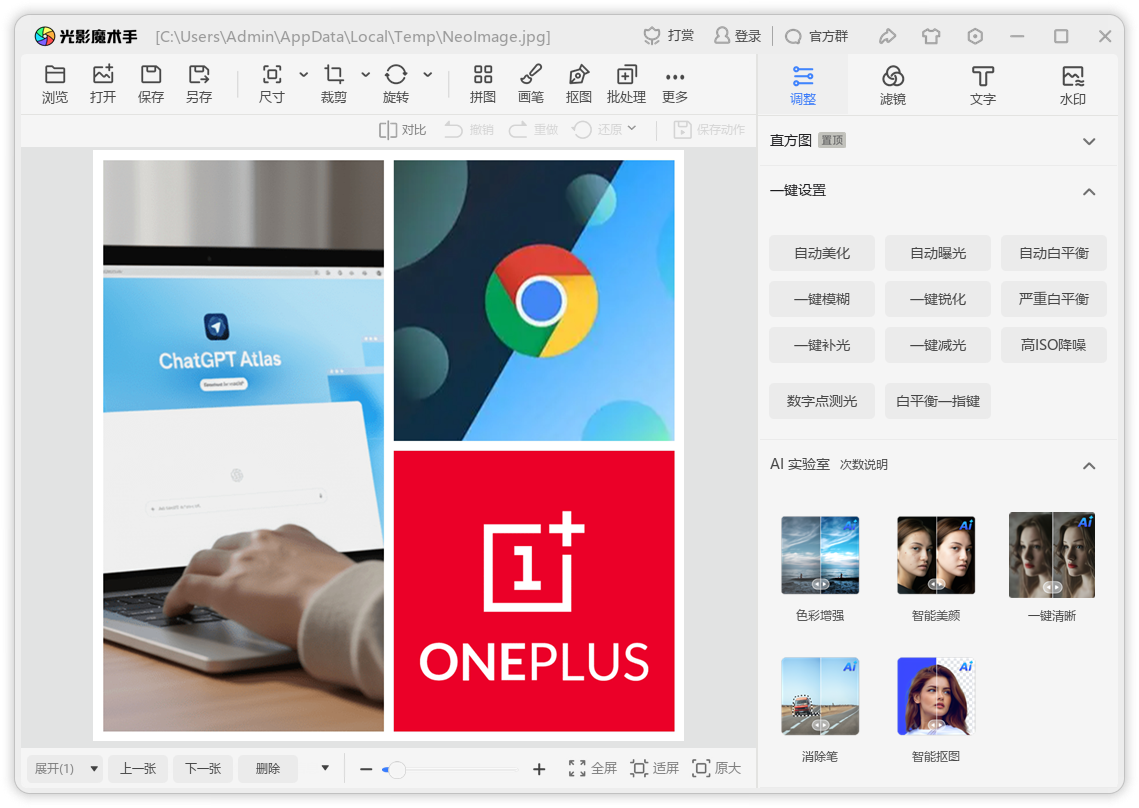This screenshot has width=1139, height=808.
Task: Click the 保存 save icon
Action: (x=151, y=84)
